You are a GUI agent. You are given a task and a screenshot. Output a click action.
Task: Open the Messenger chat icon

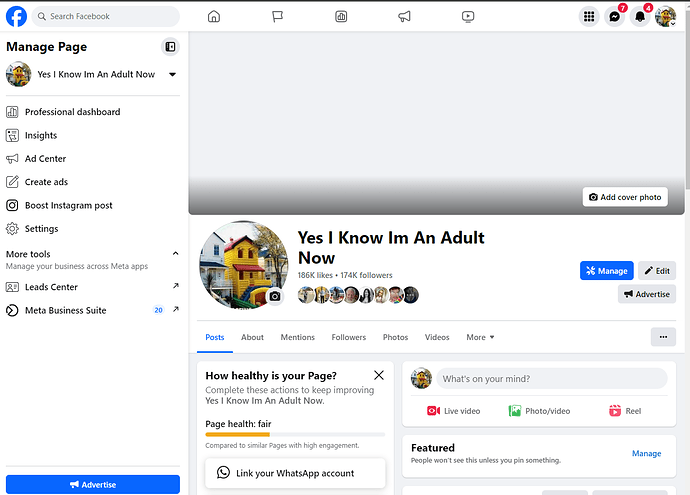coord(614,16)
